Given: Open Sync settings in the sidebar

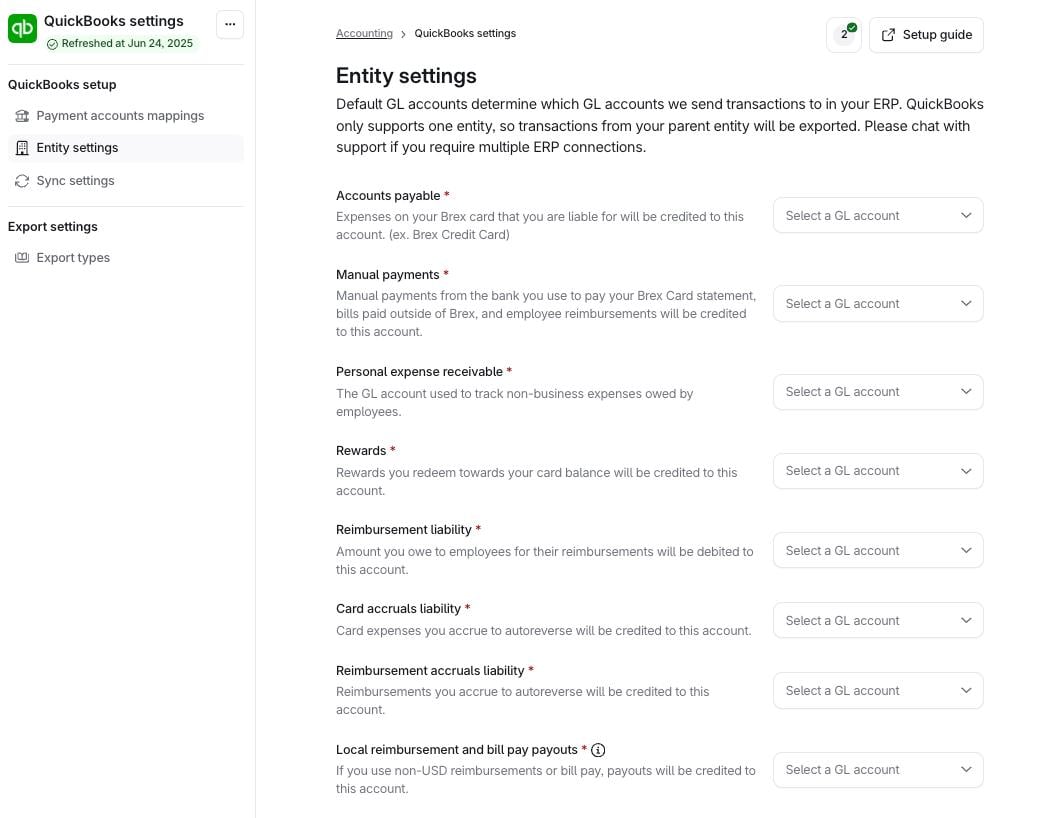Looking at the screenshot, I should pos(75,181).
